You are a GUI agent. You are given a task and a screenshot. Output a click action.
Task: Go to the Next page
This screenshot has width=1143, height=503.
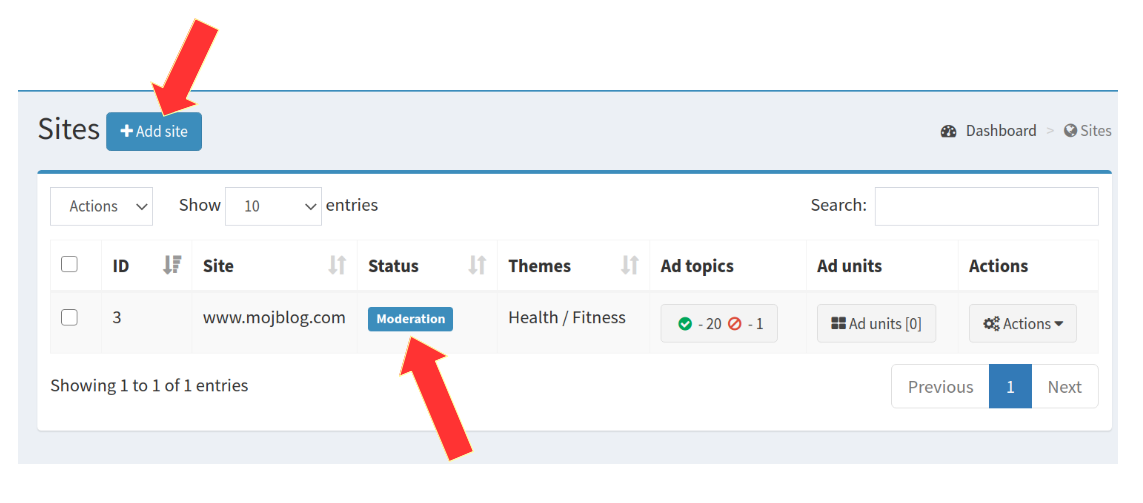1064,386
